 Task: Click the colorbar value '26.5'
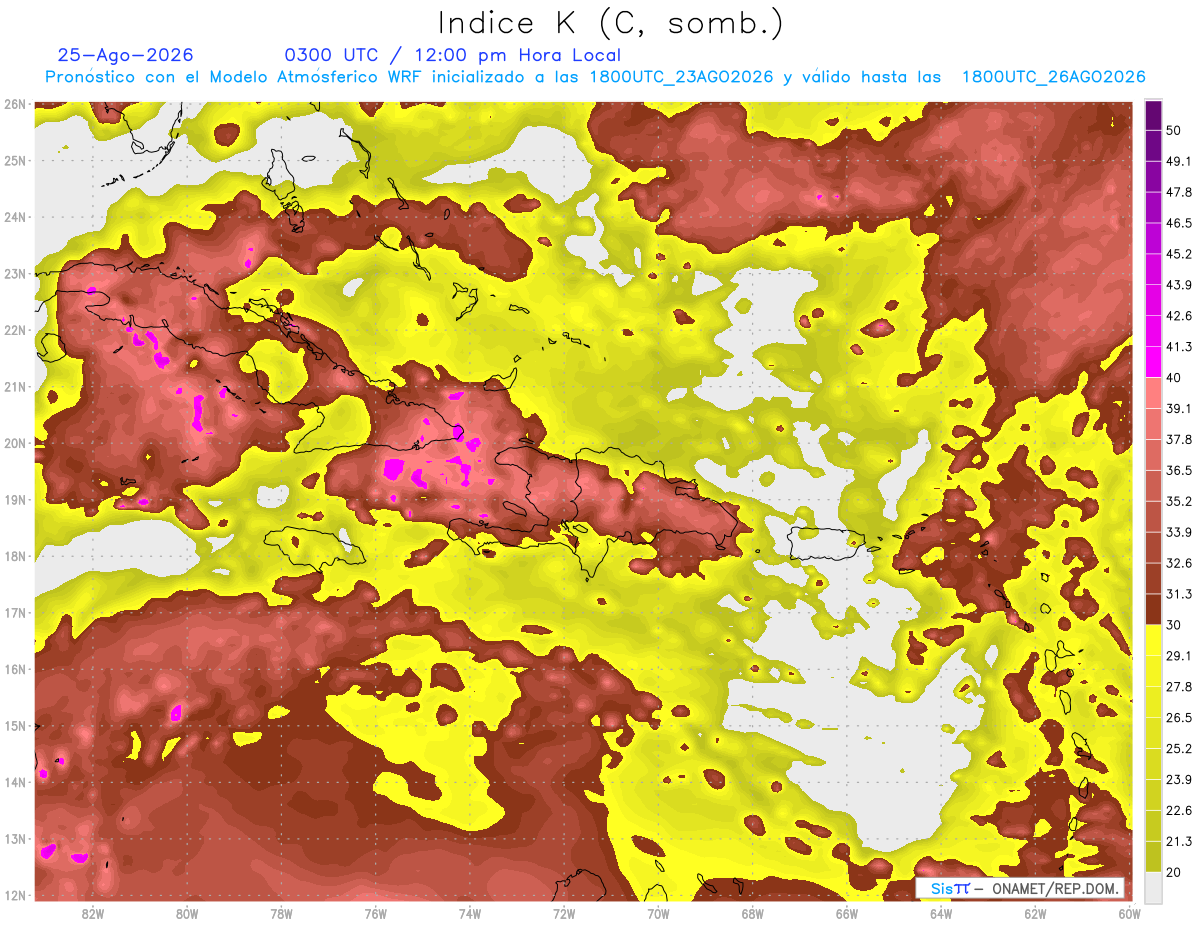(1179, 718)
